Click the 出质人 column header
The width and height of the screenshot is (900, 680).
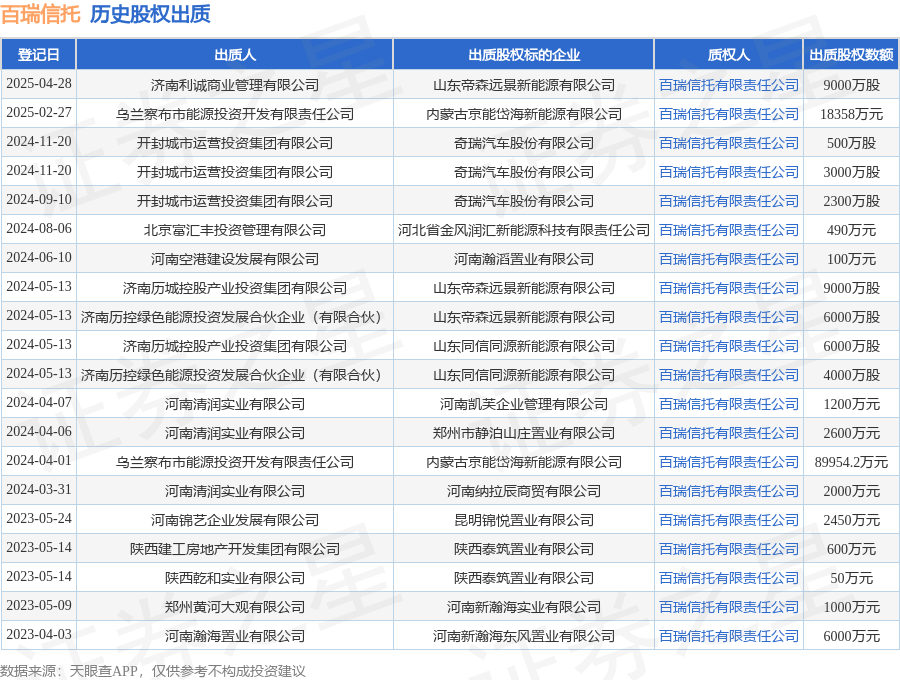(x=235, y=55)
